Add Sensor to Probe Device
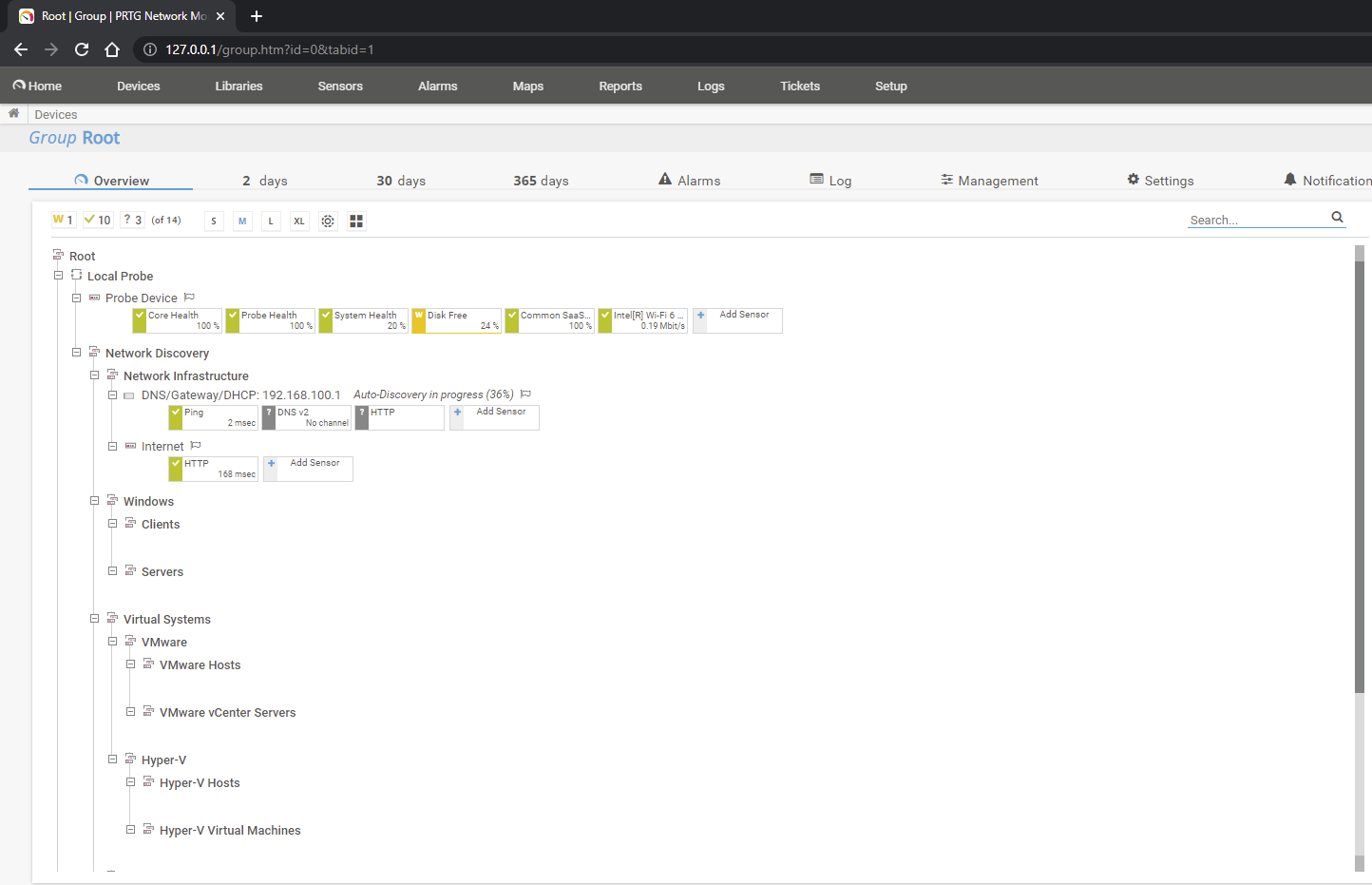 (x=737, y=320)
